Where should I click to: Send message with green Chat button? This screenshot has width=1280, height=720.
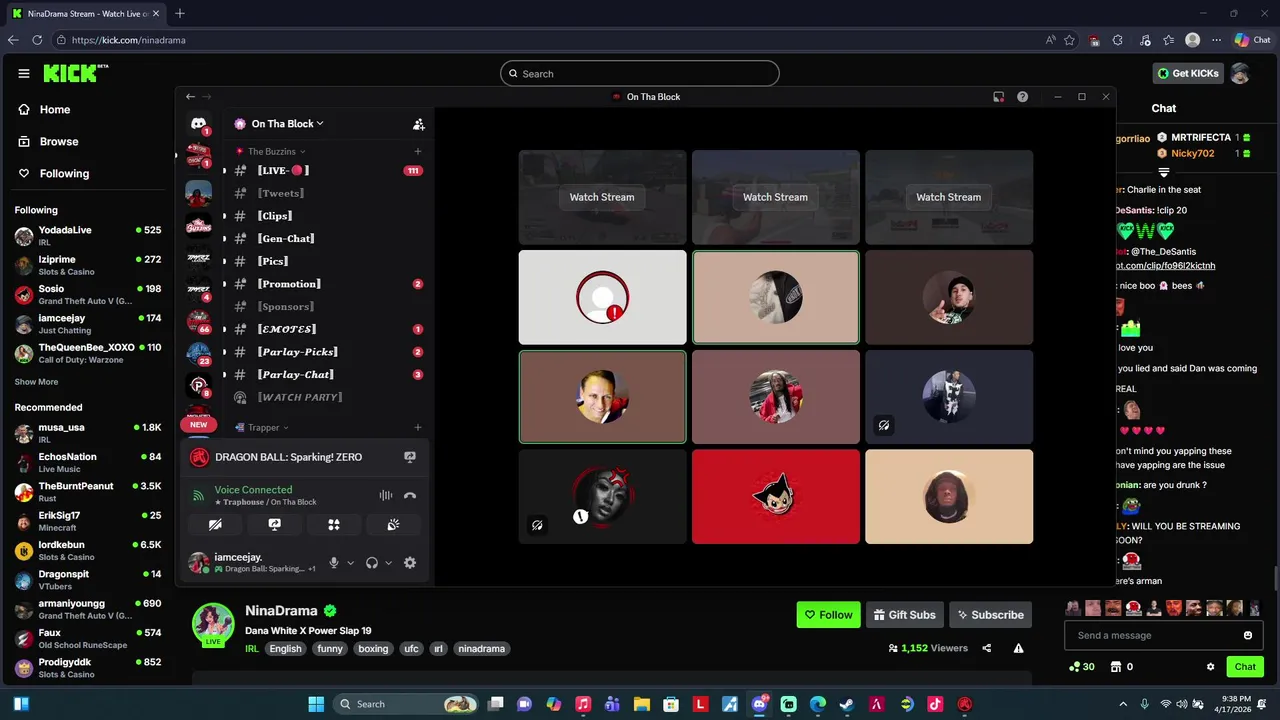click(x=1245, y=667)
